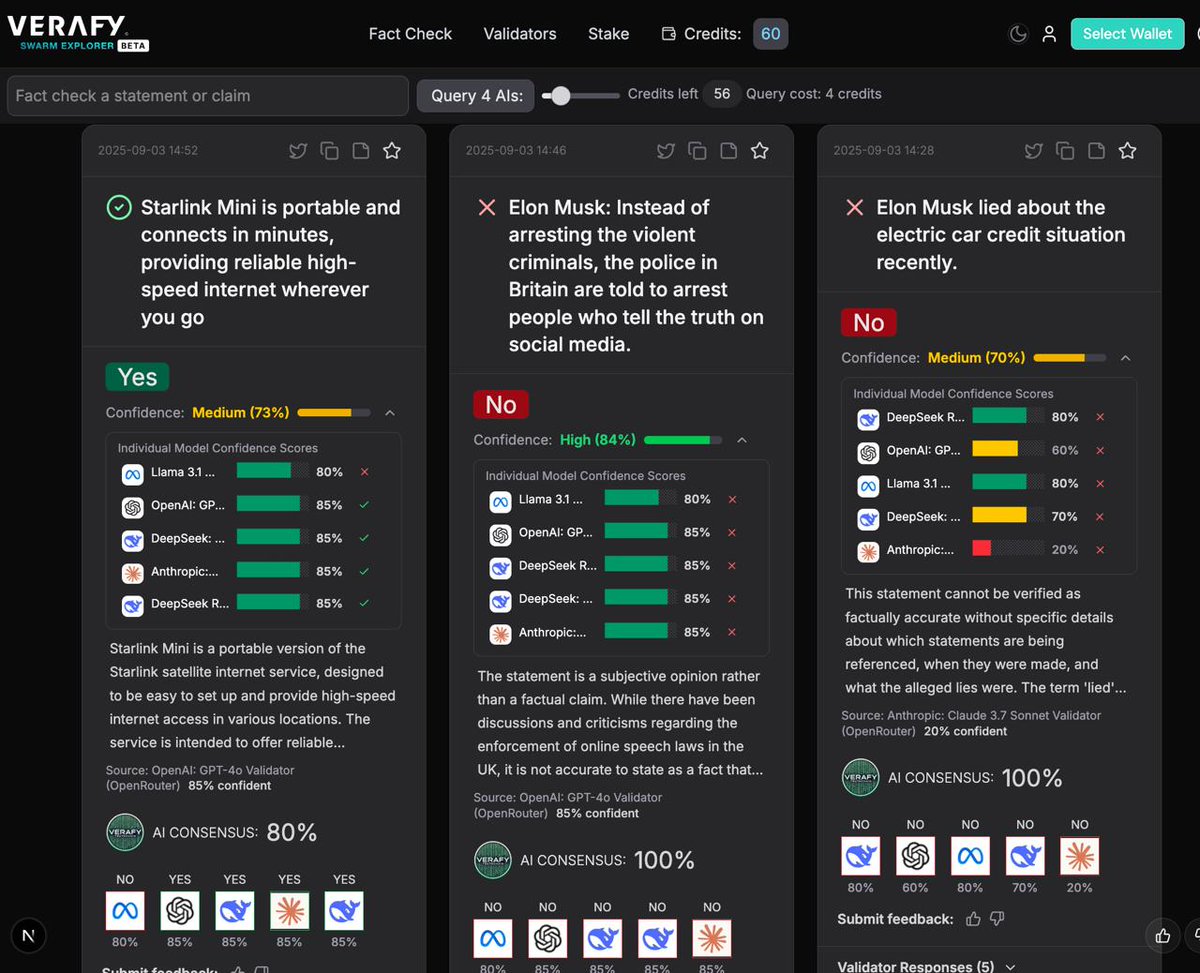Screen dimensions: 1200x973
Task: Click OpenAI YES thumbnail in Starlink card
Action: [180, 911]
